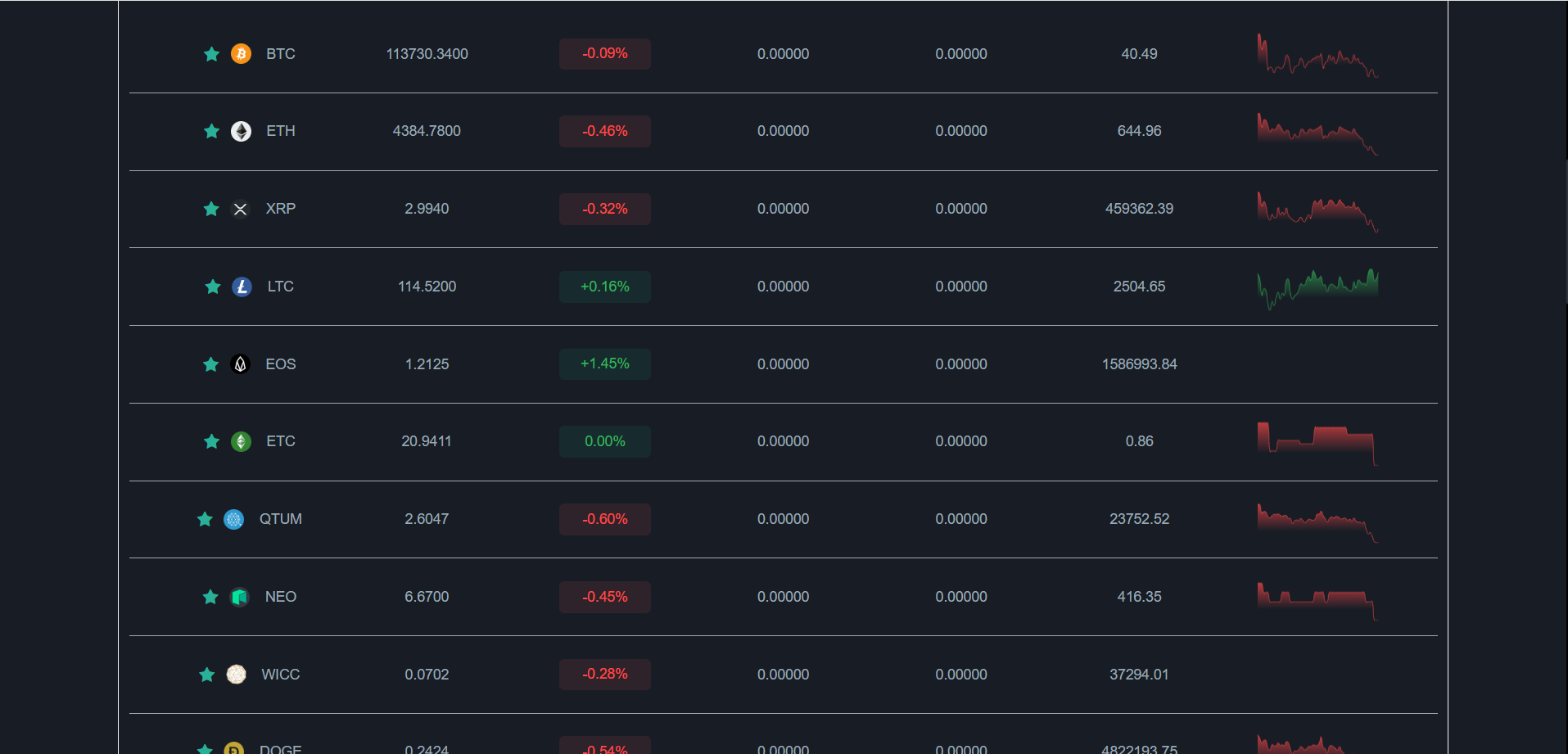This screenshot has height=754, width=1568.
Task: Click the BTC -0.09% change badge
Action: [x=604, y=54]
